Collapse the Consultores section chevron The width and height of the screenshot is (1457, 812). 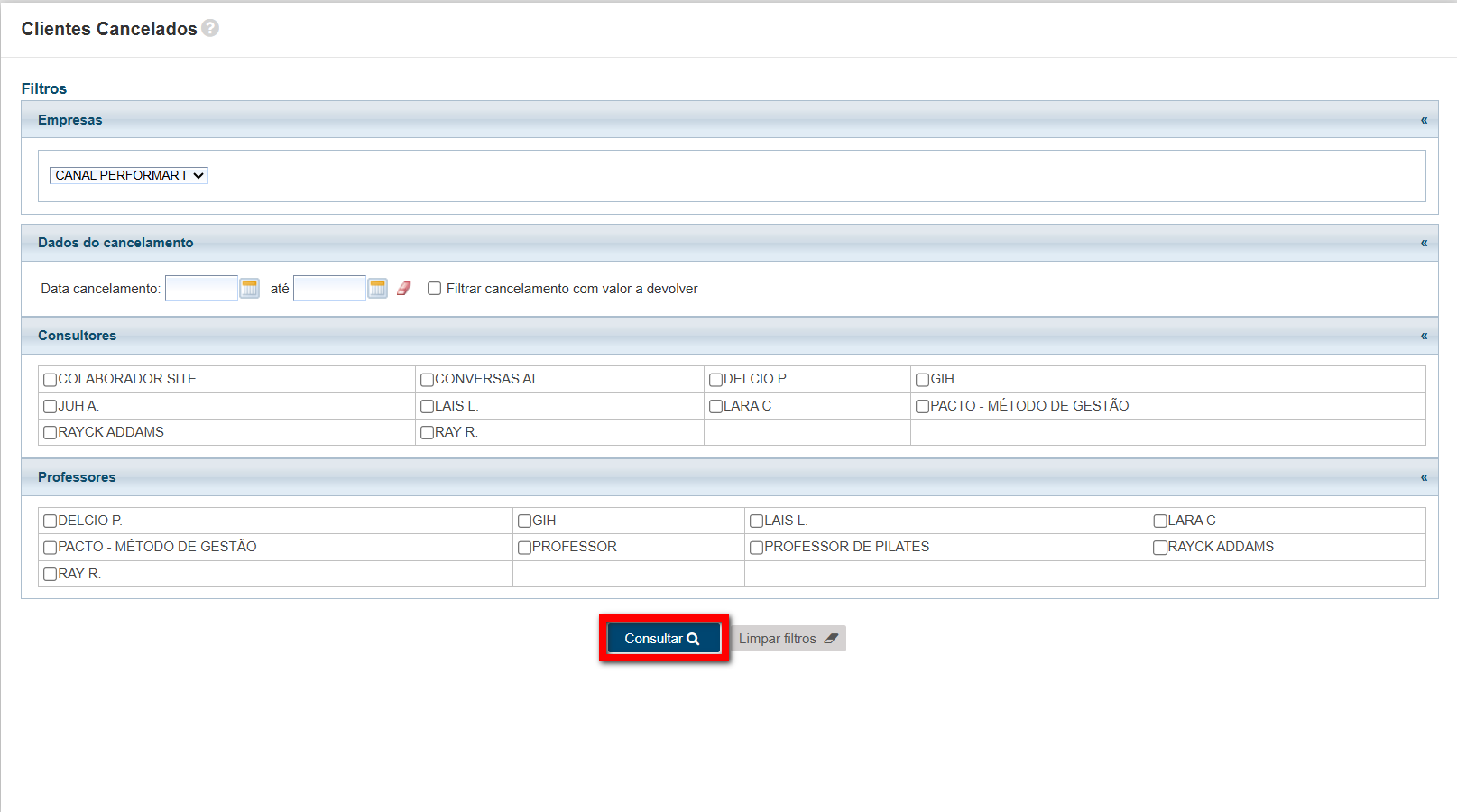pos(1424,336)
